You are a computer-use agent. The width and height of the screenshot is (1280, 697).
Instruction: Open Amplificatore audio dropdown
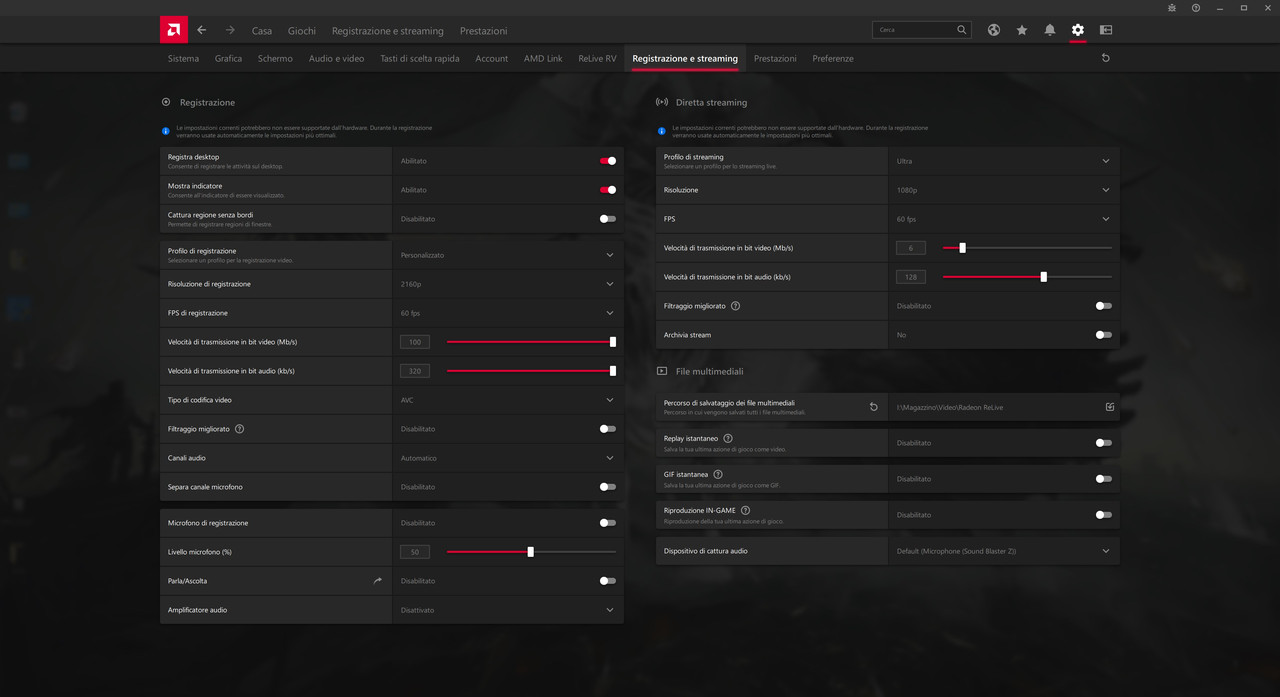508,610
